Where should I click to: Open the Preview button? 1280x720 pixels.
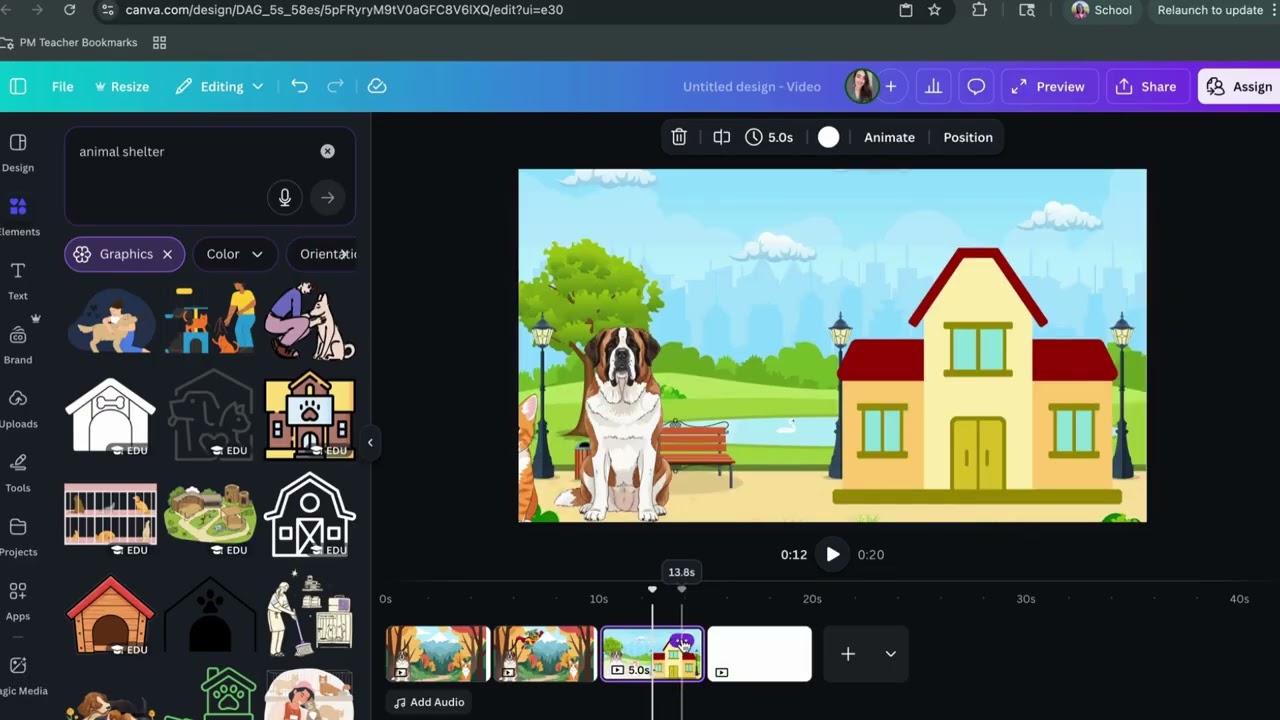[1048, 87]
